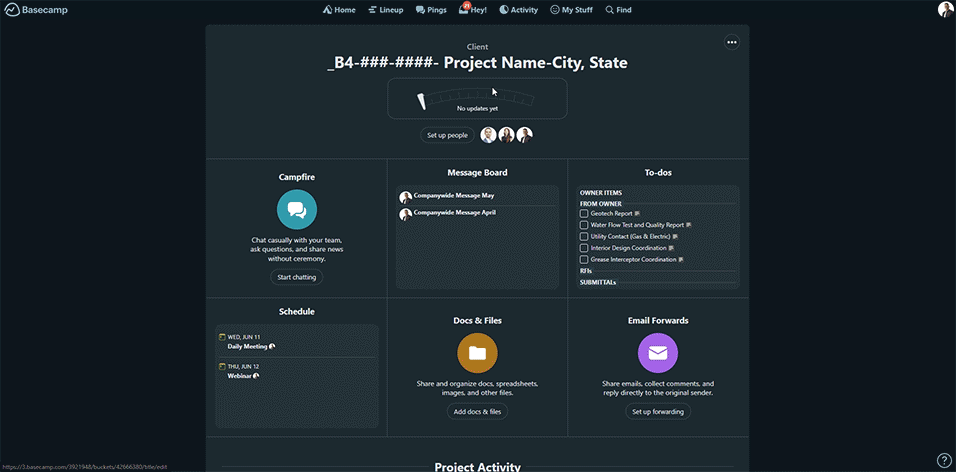Click third project member avatar

[x=525, y=135]
